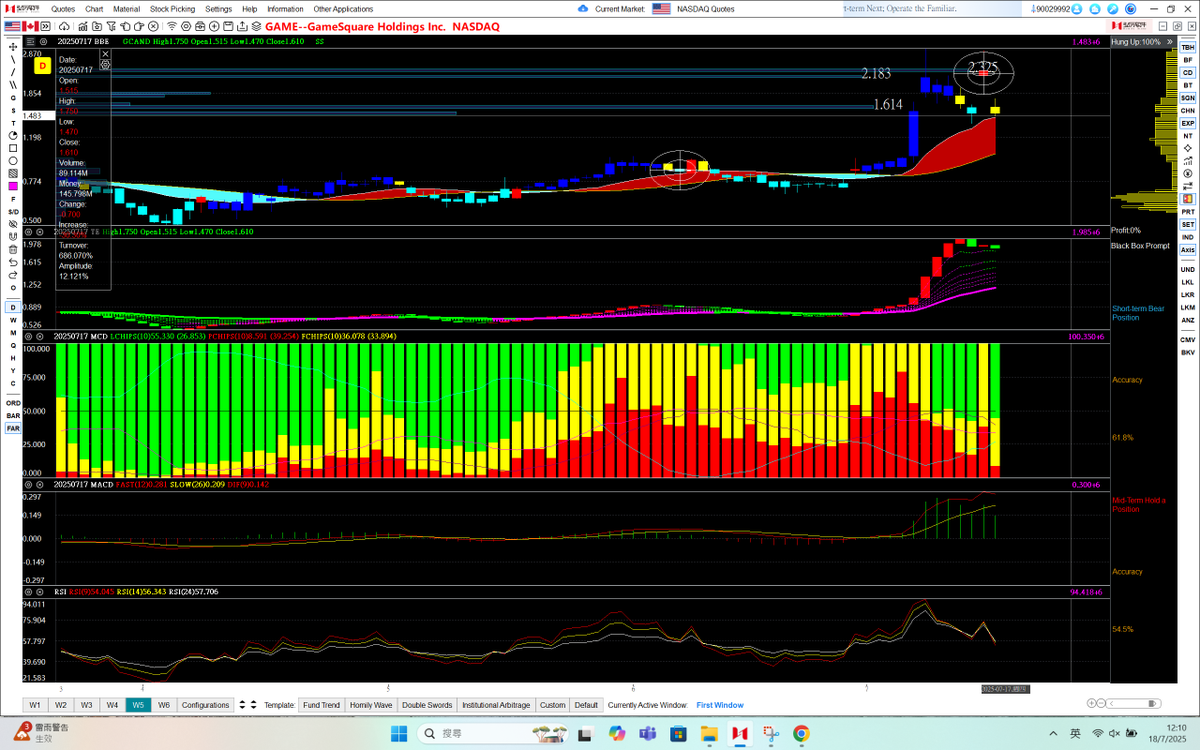Open the data info panel settings gear
The height and width of the screenshot is (750, 1200).
tap(105, 65)
